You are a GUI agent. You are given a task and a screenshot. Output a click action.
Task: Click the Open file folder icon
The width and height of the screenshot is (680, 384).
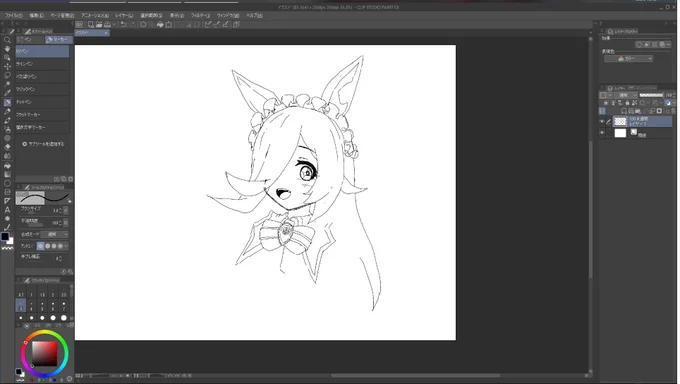99,24
